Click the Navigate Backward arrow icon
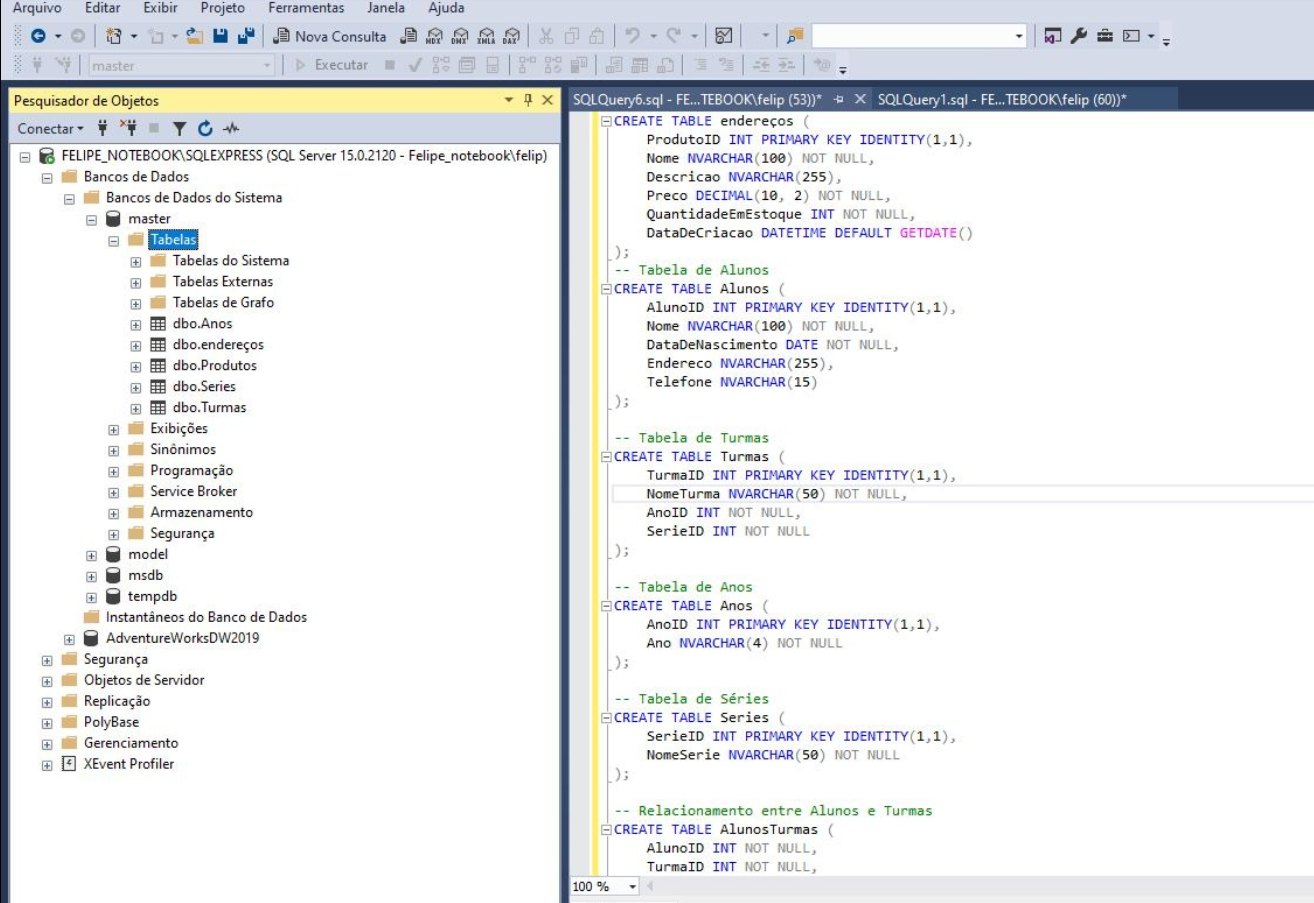This screenshot has width=1314, height=903. [37, 37]
